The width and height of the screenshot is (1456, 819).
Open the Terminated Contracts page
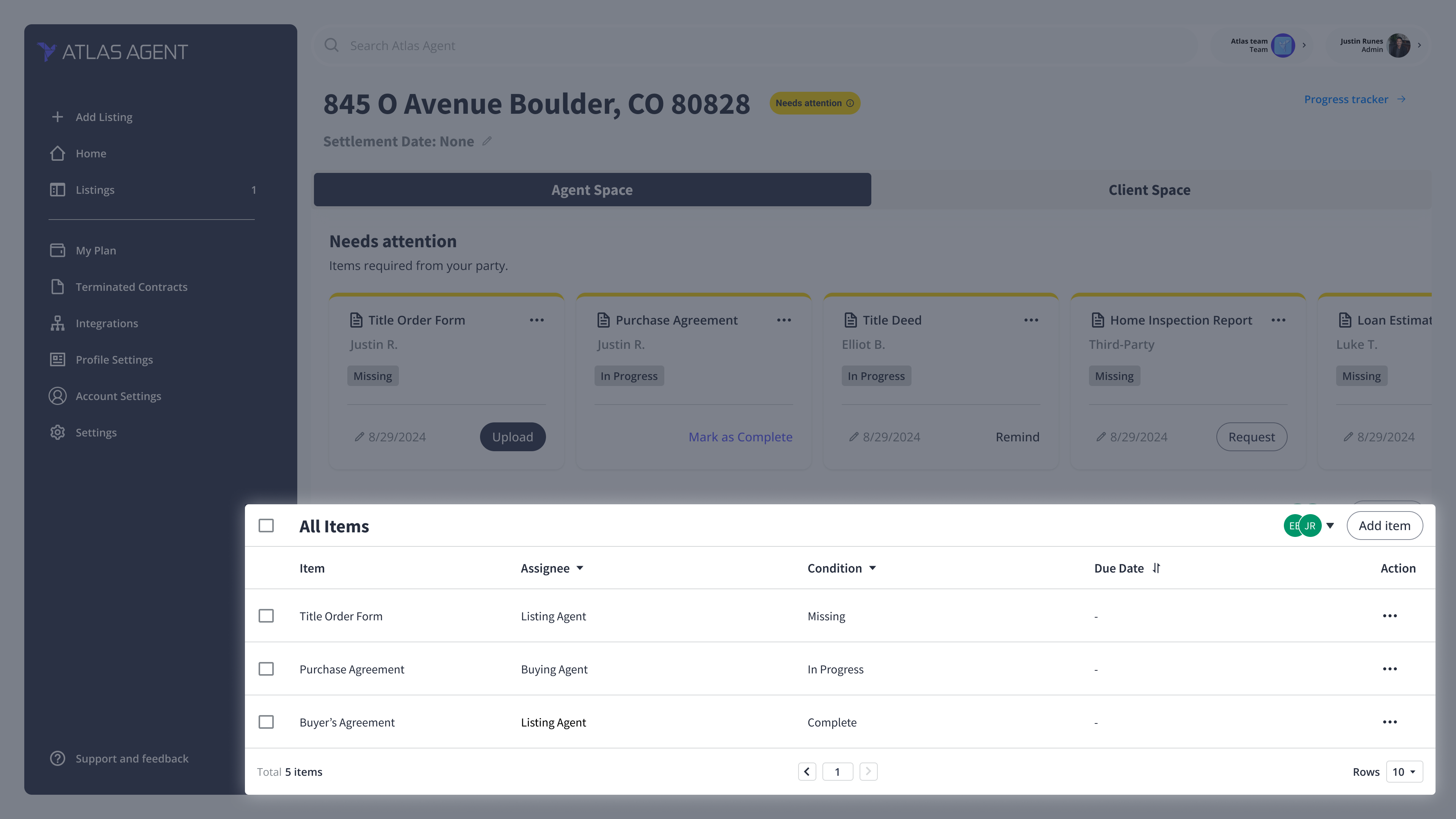131,287
